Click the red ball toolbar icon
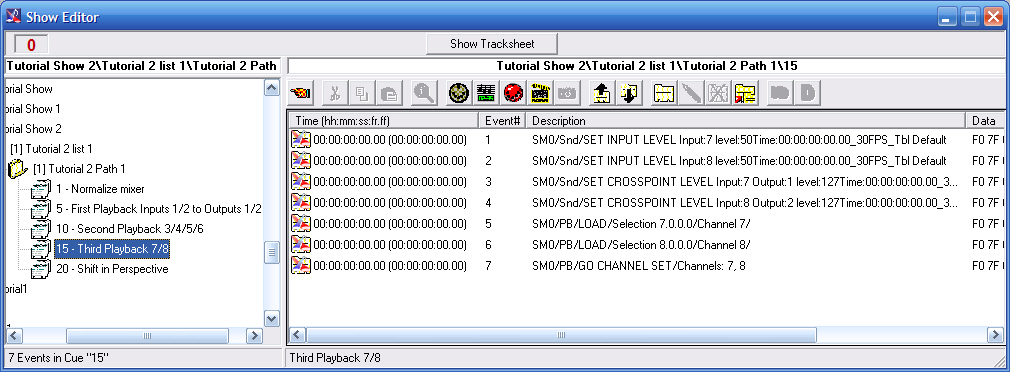Screen dimensions: 1010x372 click(x=513, y=93)
